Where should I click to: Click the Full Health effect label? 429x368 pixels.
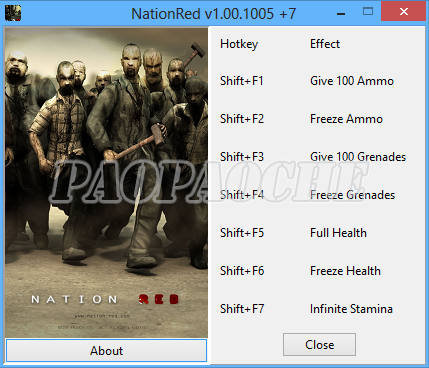[x=338, y=233]
